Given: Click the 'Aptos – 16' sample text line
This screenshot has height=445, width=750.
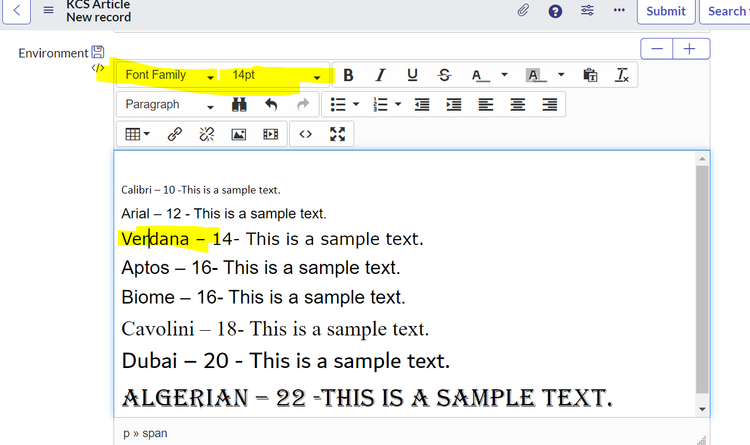Looking at the screenshot, I should (261, 268).
